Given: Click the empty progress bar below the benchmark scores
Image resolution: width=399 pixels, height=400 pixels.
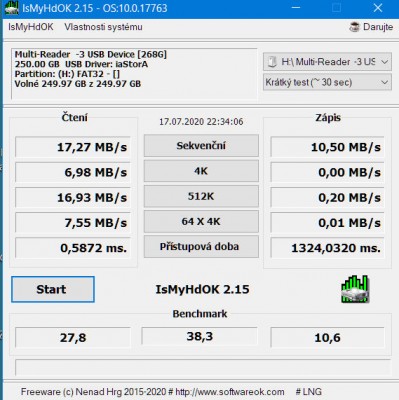Looking at the screenshot, I should click(x=203, y=368).
